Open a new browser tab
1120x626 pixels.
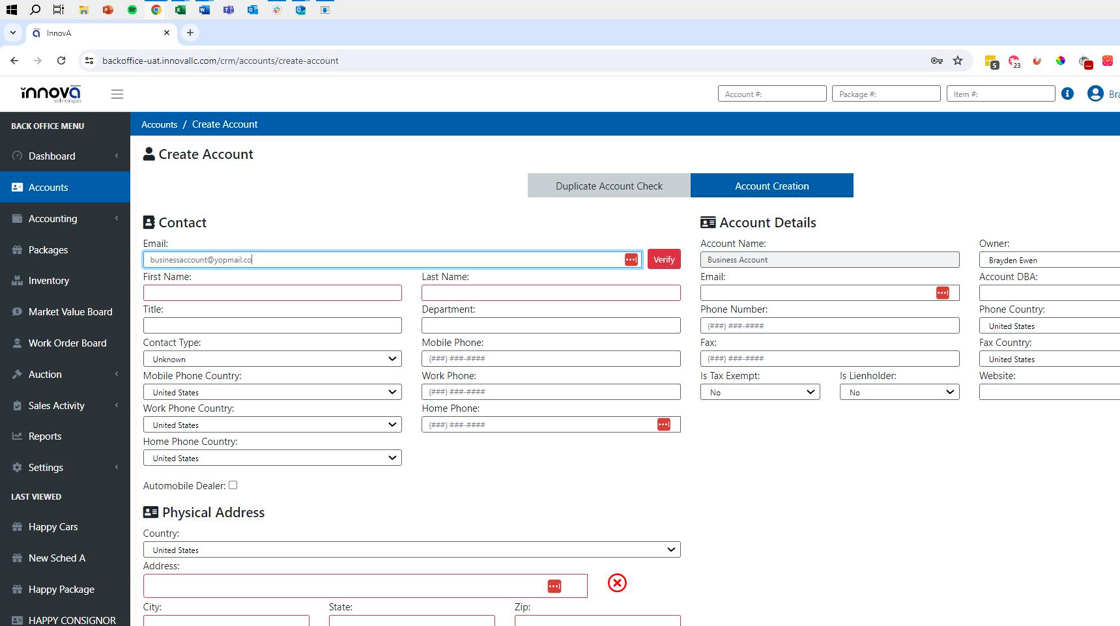tap(190, 33)
